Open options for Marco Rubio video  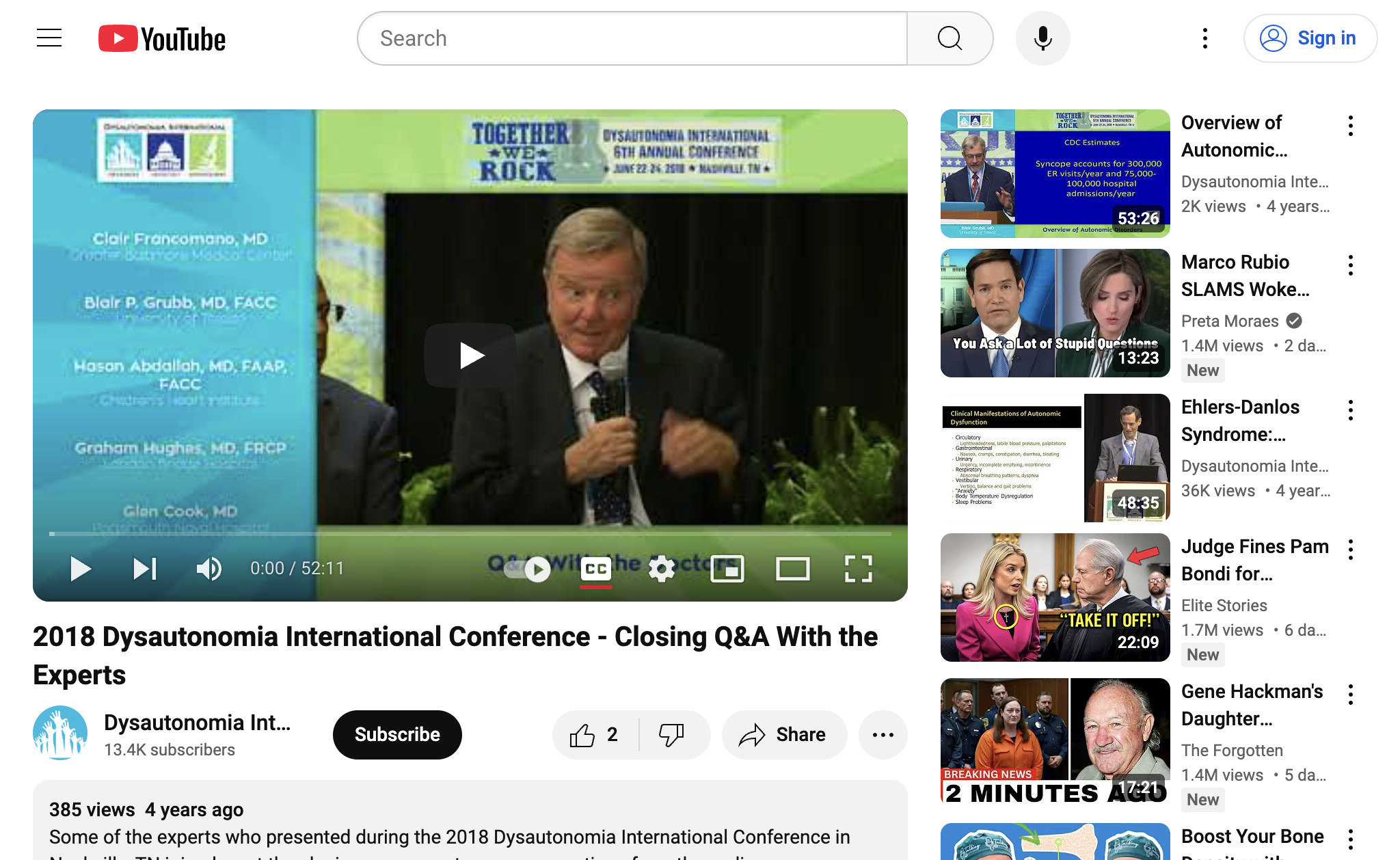click(1351, 265)
